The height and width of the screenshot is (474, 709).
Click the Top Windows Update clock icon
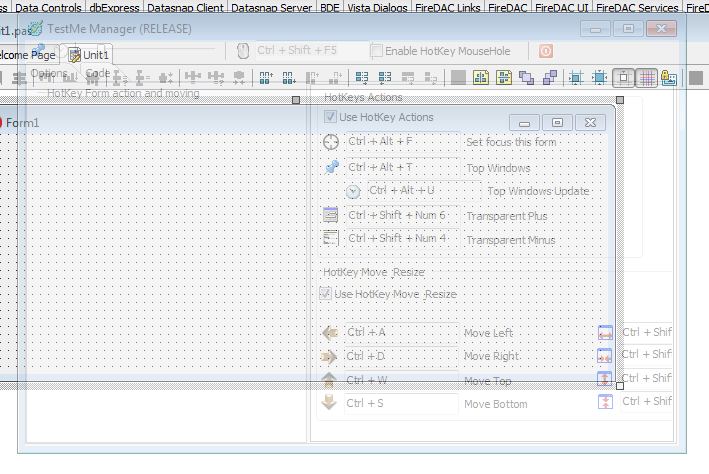pyautogui.click(x=353, y=191)
